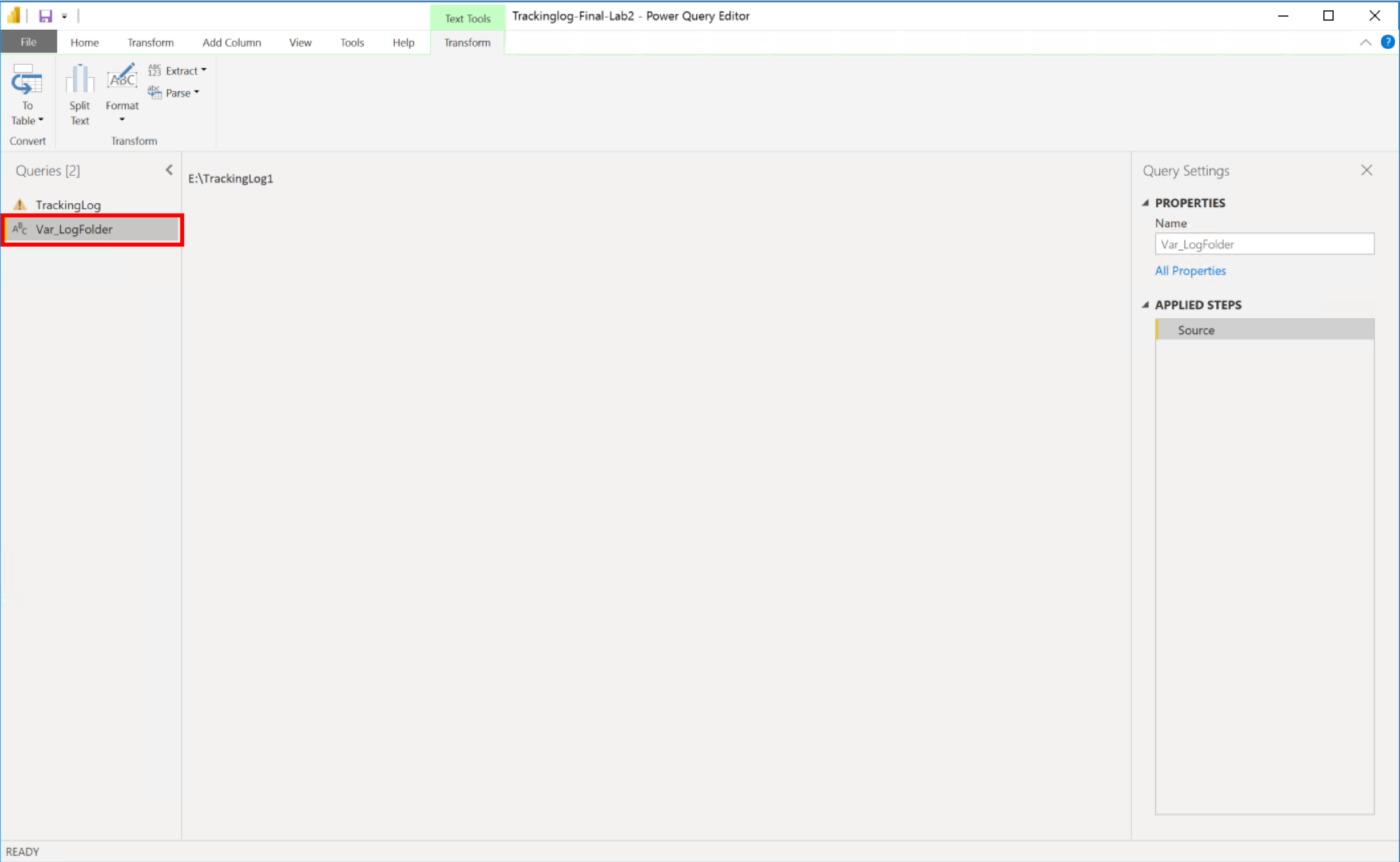Open the All Properties link
Image resolution: width=1400 pixels, height=862 pixels.
coord(1190,270)
